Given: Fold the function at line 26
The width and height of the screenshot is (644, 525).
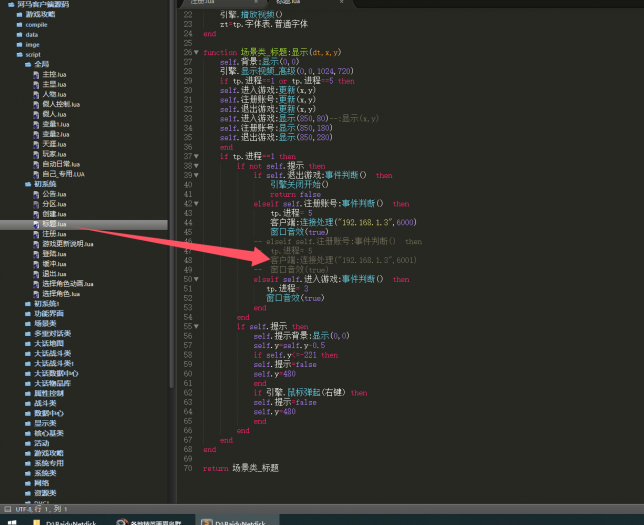Looking at the screenshot, I should coord(196,52).
